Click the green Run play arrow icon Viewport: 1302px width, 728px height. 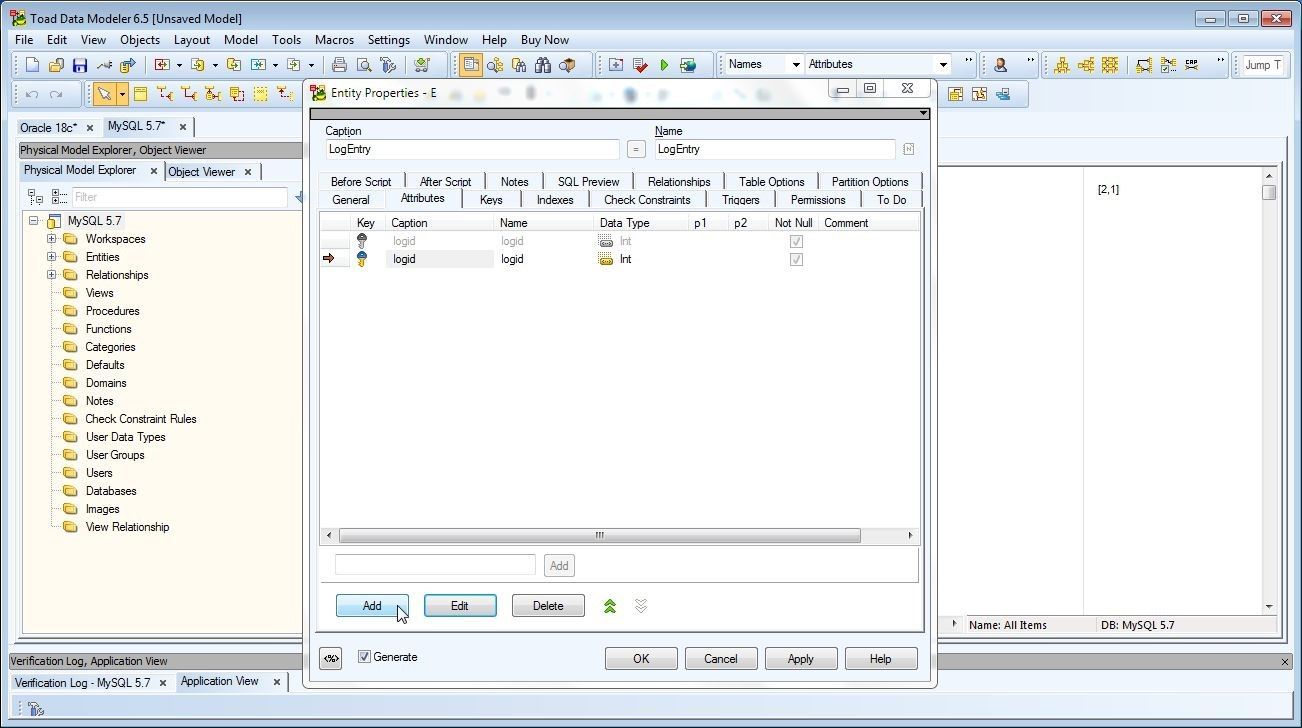click(664, 65)
